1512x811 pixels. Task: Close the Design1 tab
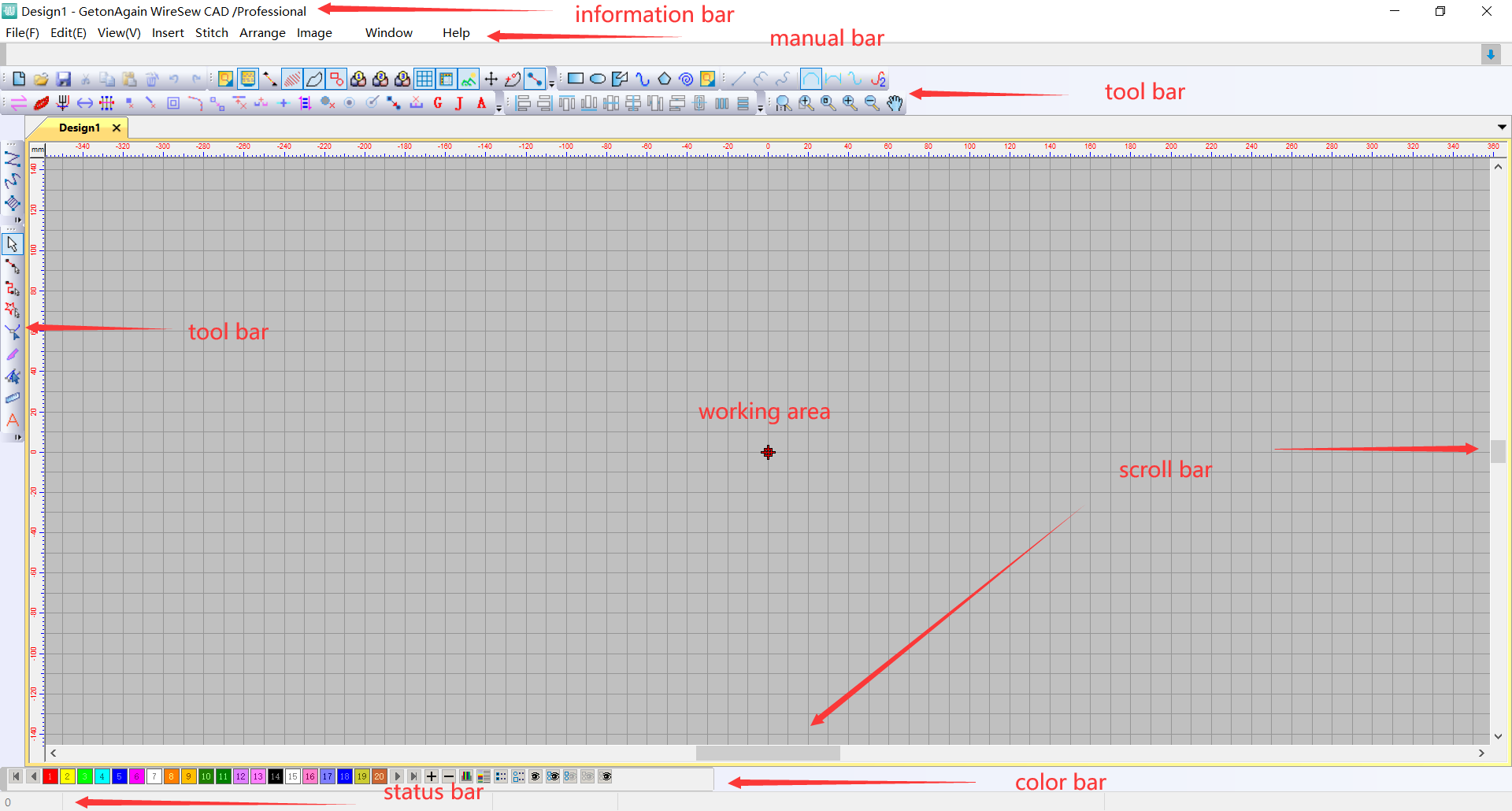[x=117, y=128]
